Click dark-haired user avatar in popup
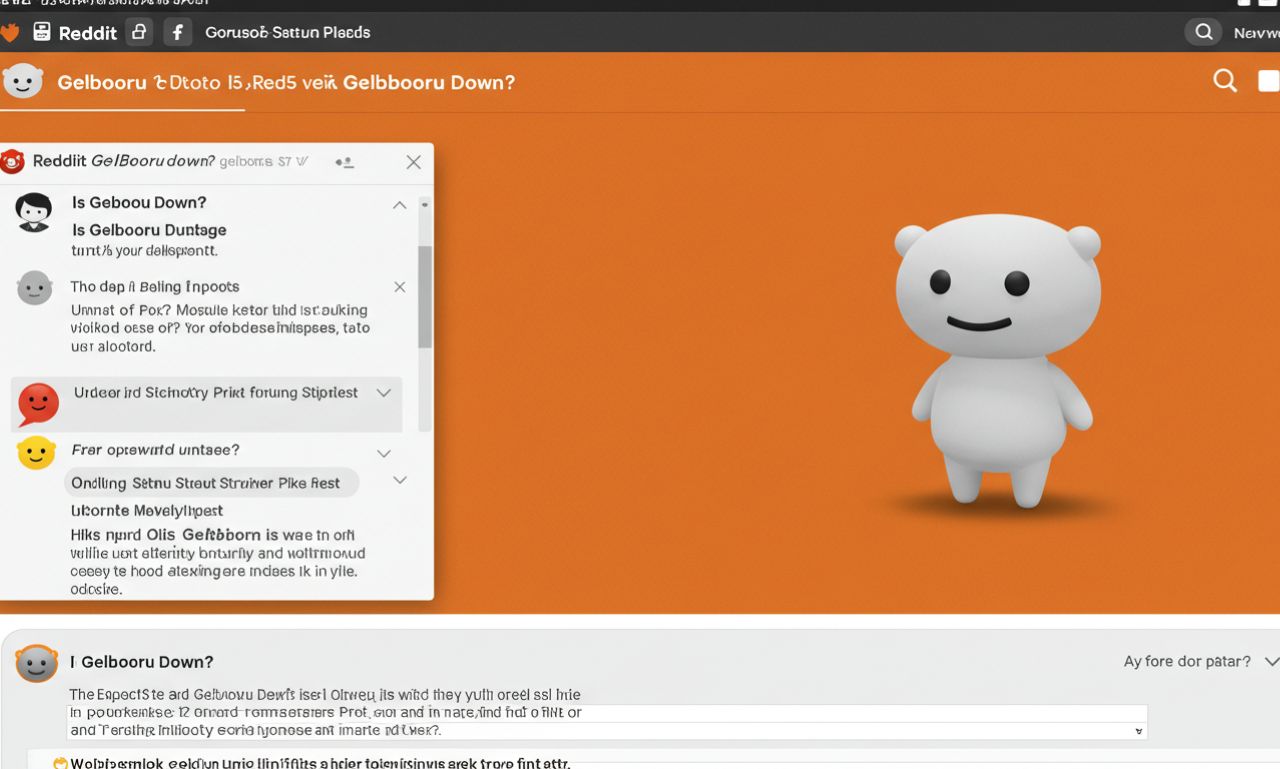This screenshot has width=1280, height=769. click(34, 212)
